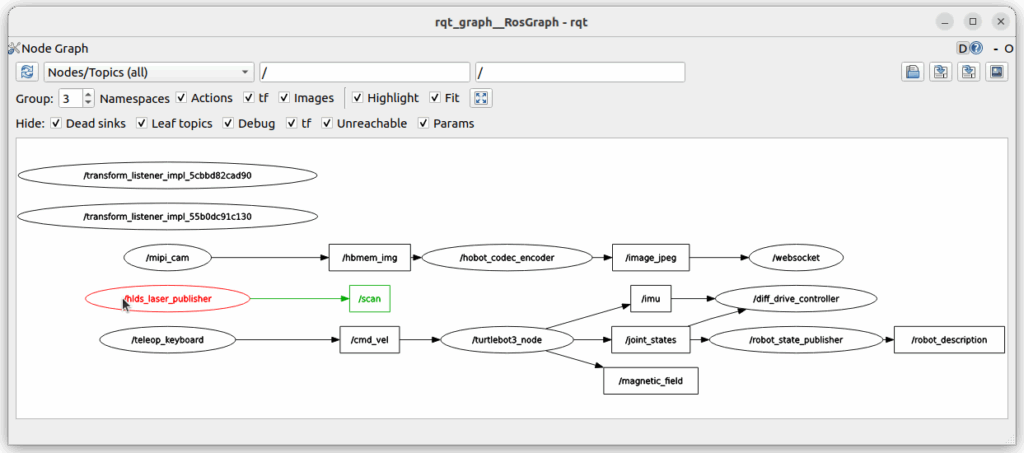Open the Nodes/Topics (all) dropdown
The image size is (1024, 453).
point(148,72)
